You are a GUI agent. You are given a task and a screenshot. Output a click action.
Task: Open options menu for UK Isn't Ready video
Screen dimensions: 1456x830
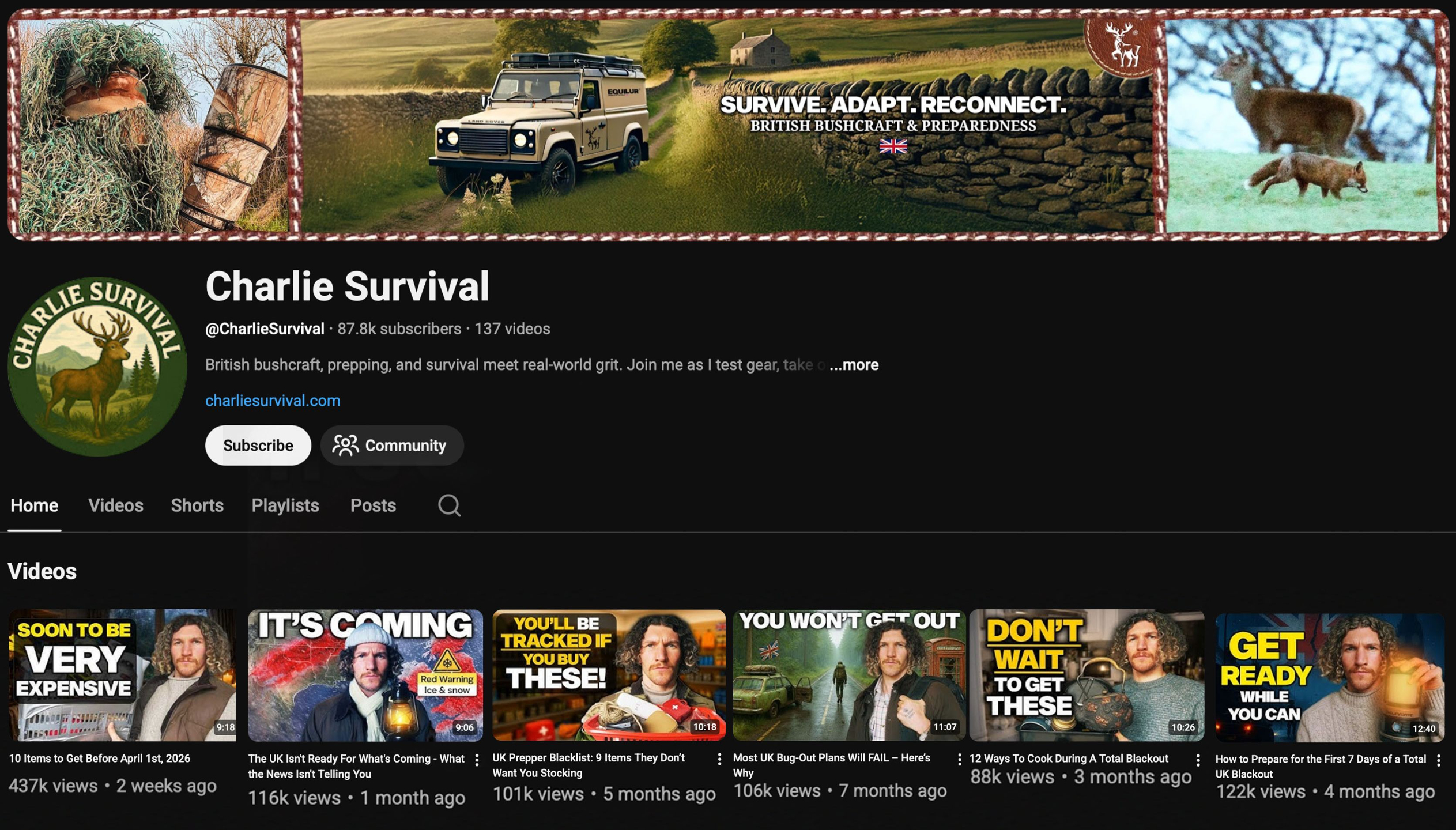pos(477,760)
